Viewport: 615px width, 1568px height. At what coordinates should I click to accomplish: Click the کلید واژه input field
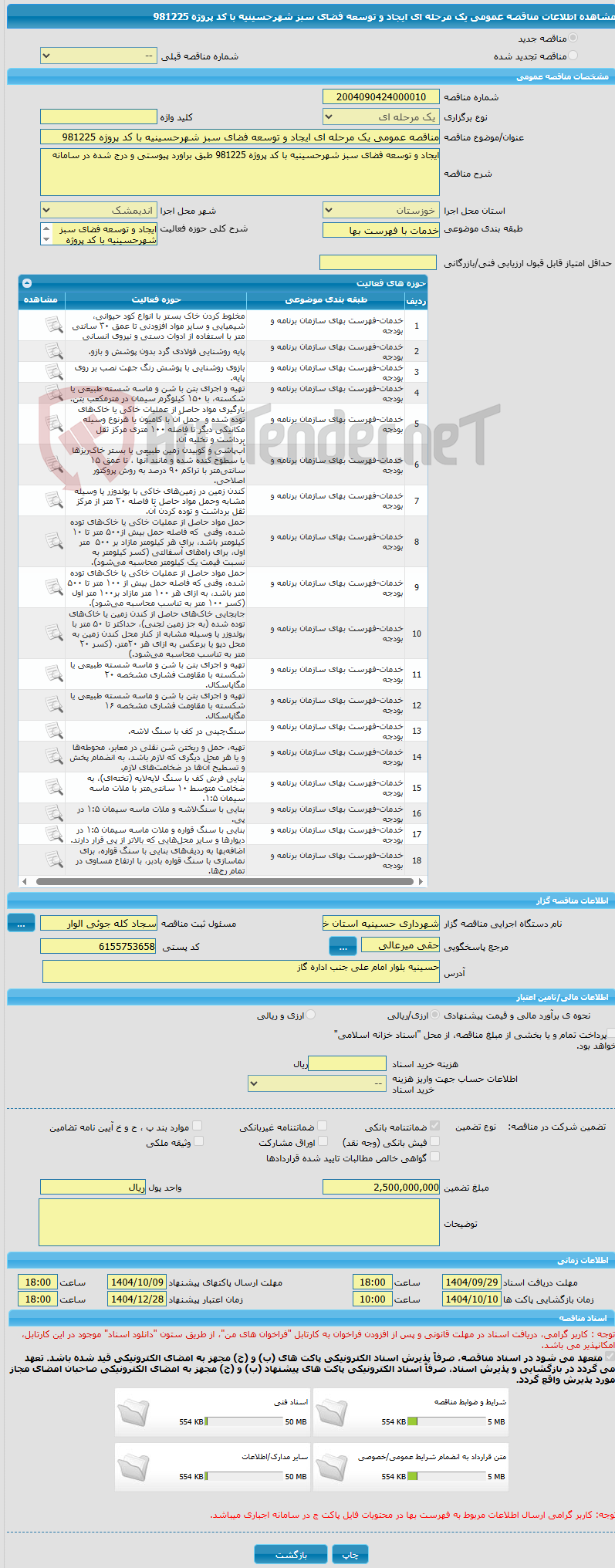[99, 117]
